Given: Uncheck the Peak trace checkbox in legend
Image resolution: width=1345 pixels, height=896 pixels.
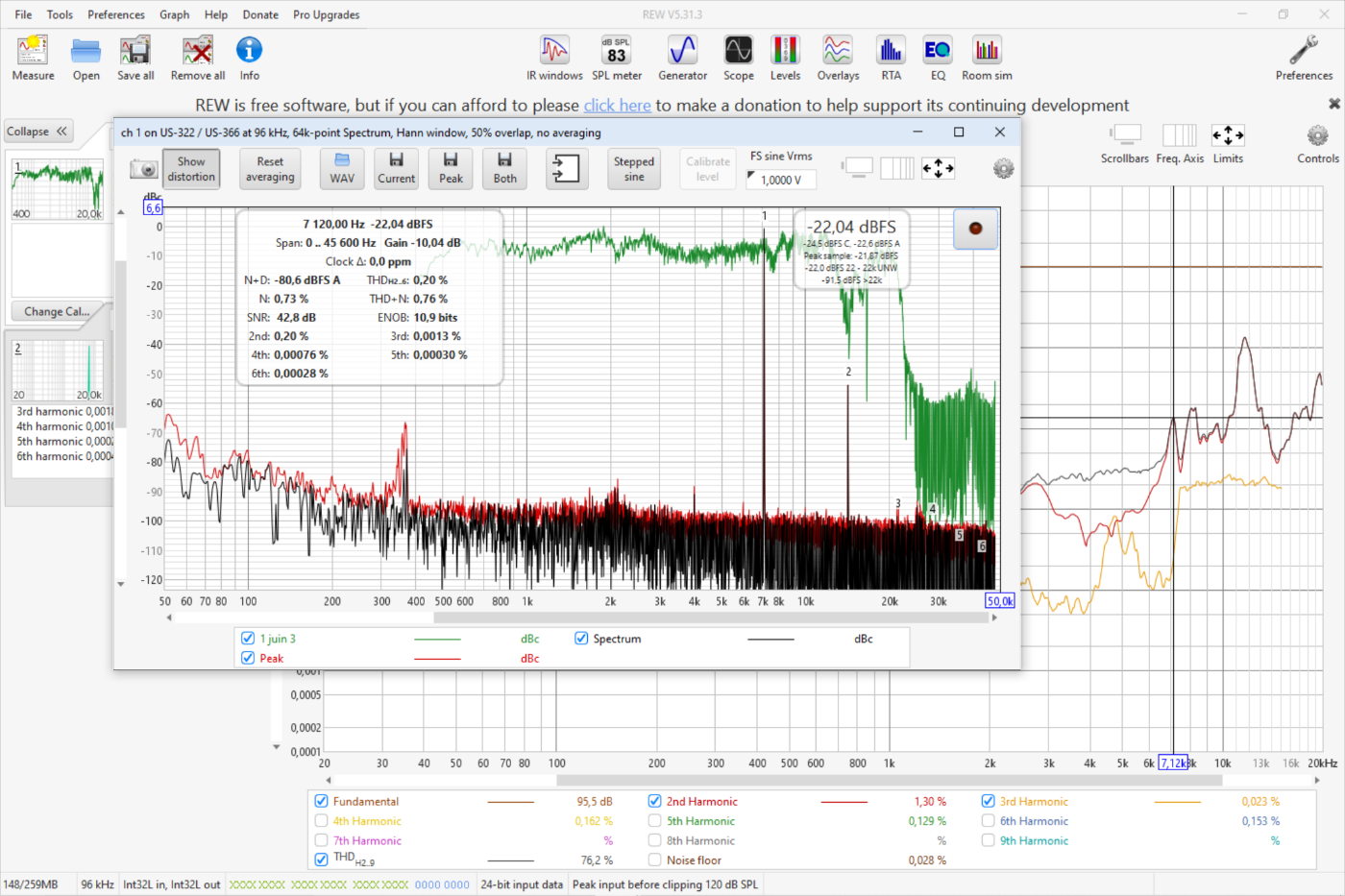Looking at the screenshot, I should tap(248, 658).
